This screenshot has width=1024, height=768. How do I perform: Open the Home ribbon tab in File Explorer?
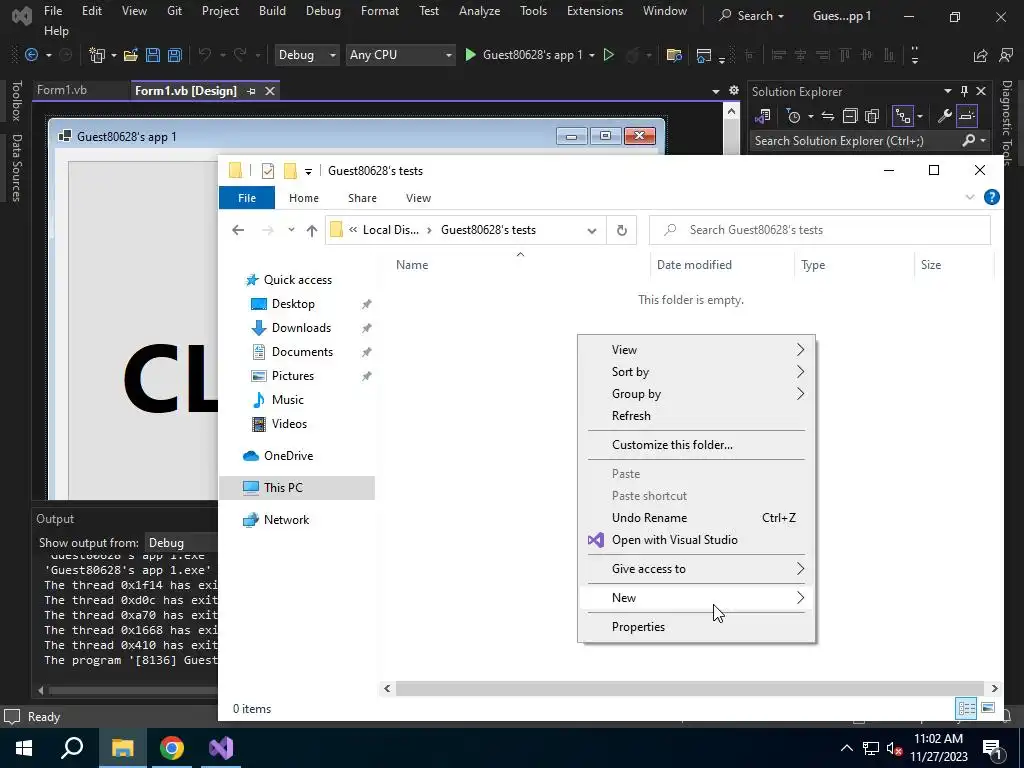point(304,198)
